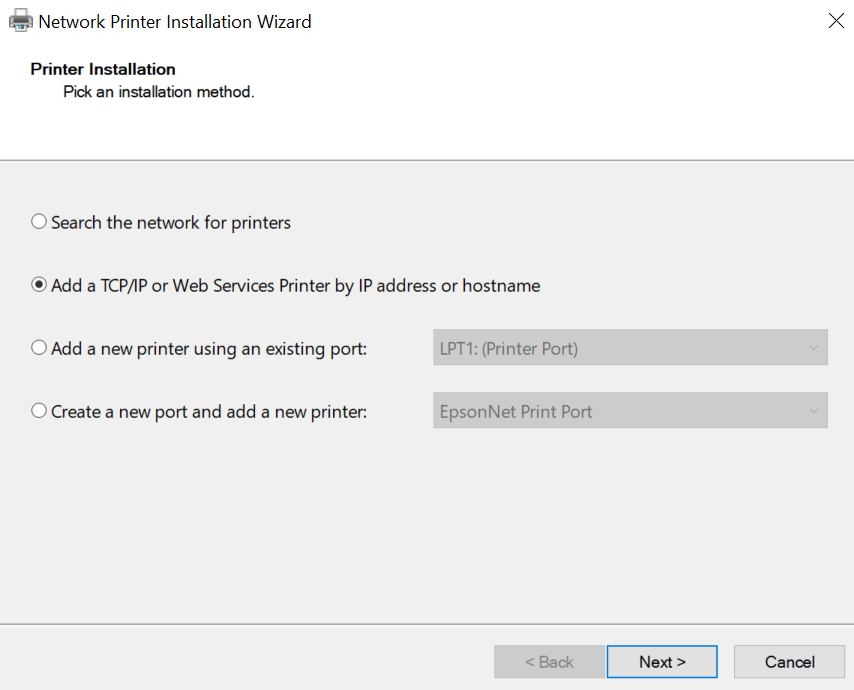Click the printer icon in the title bar
Image resolution: width=854 pixels, height=690 pixels.
pyautogui.click(x=20, y=20)
